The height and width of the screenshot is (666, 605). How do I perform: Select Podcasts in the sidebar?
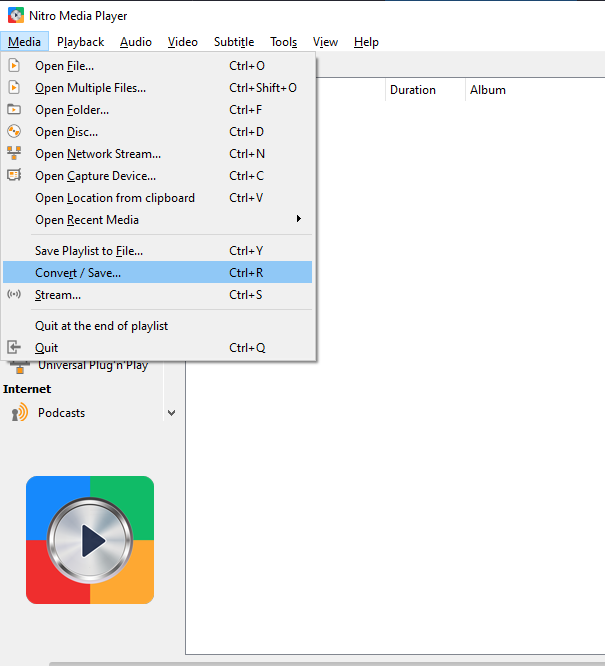tap(62, 413)
